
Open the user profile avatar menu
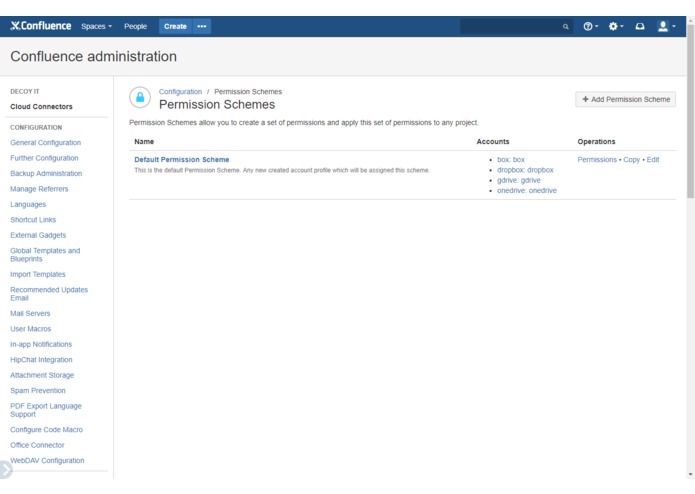[x=666, y=26]
